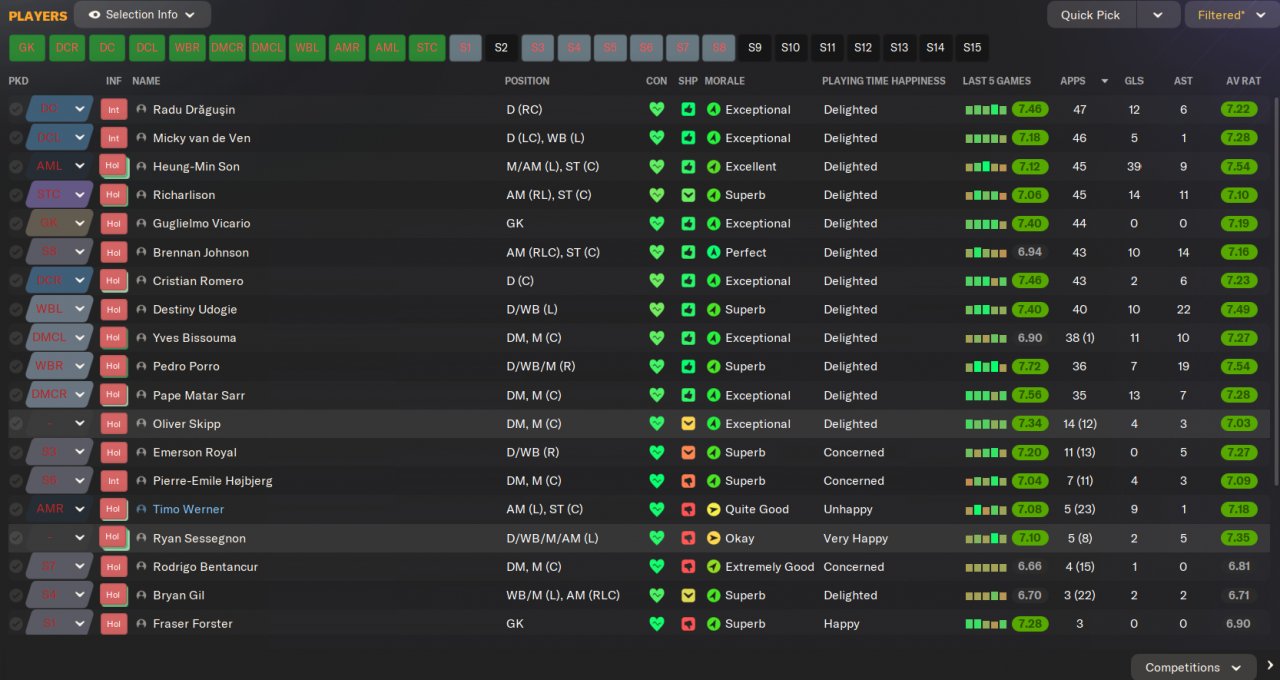Image resolution: width=1280 pixels, height=680 pixels.
Task: Click Timo Werner's Unhappy playing time text
Action: [850, 509]
